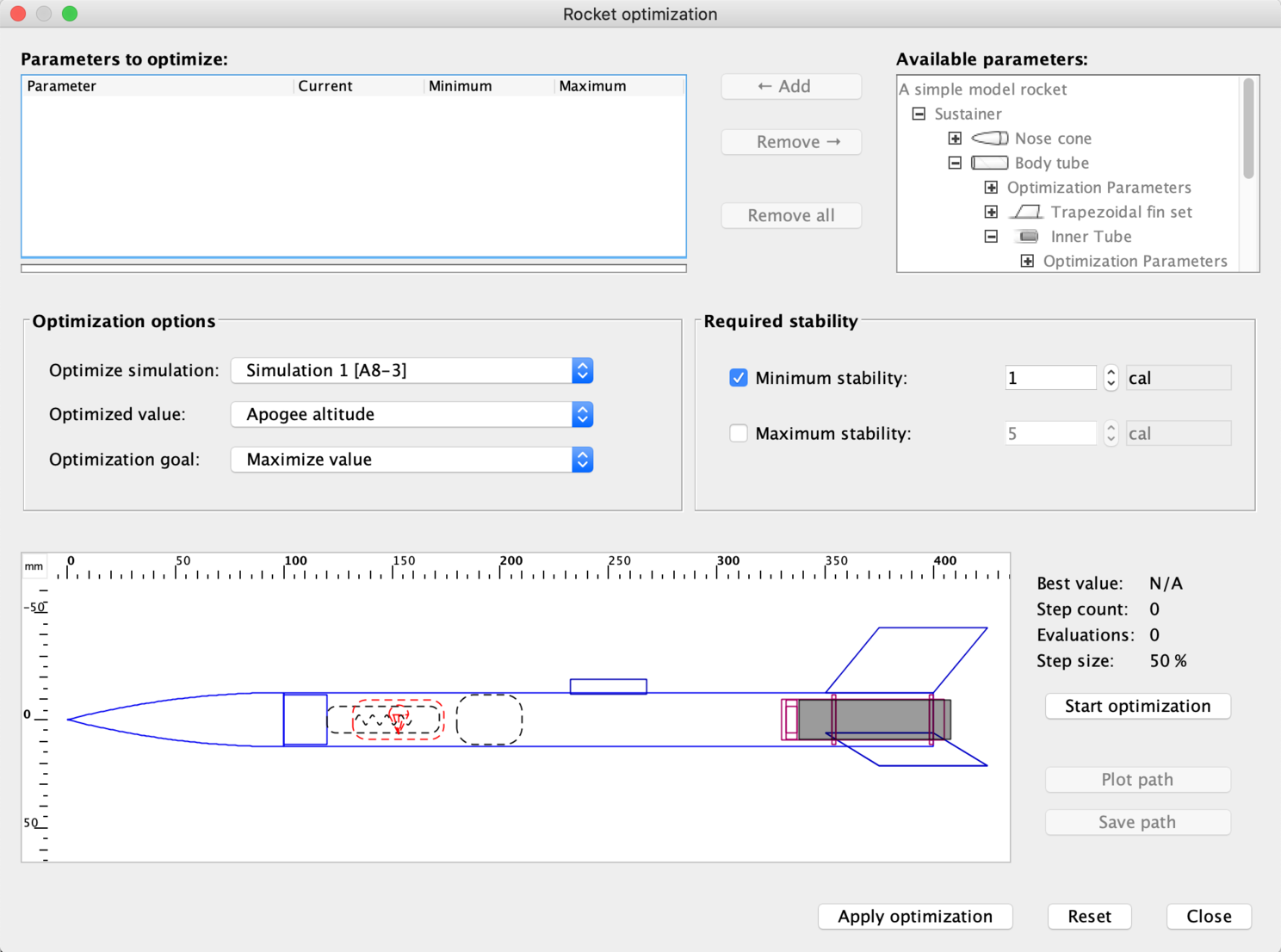Open the Optimization goal dropdown
1281x952 pixels.
tap(412, 460)
